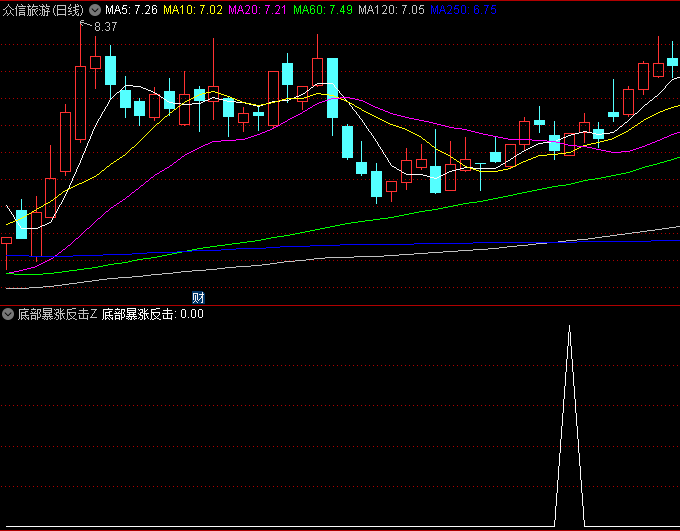Select the 众信旅游(日线) stock title
This screenshot has height=531, width=680.
coord(43,10)
